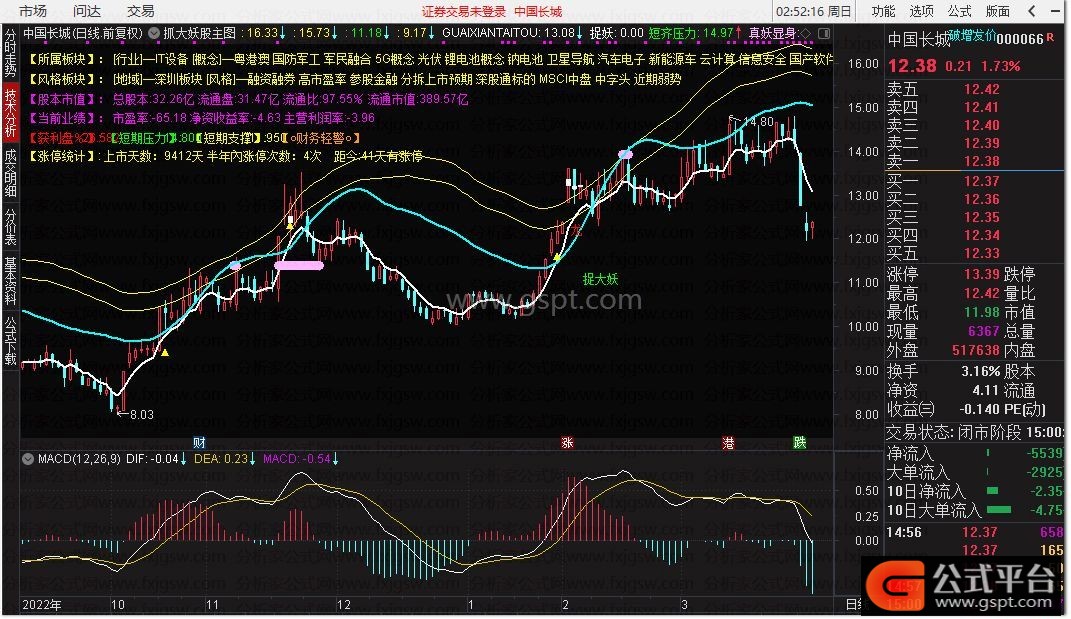Expand MACD indicator dropdown arrow
The width and height of the screenshot is (1071, 619).
28,459
